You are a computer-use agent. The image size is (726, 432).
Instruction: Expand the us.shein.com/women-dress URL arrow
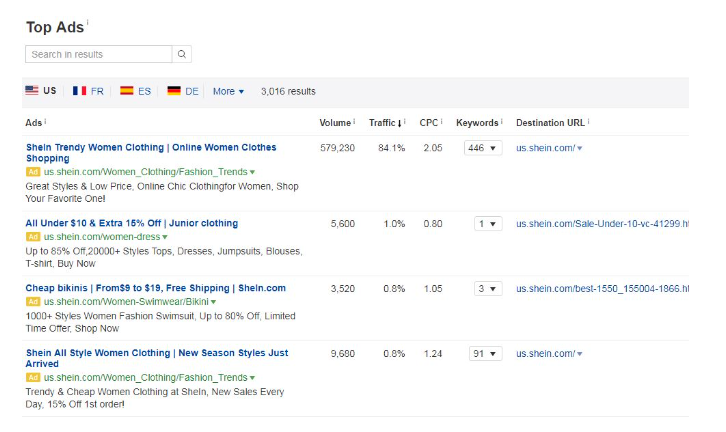click(165, 236)
